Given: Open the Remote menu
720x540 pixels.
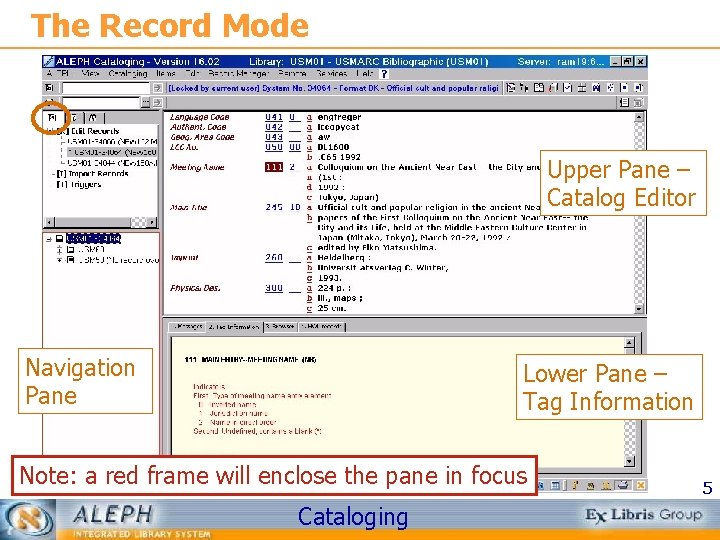Looking at the screenshot, I should pyautogui.click(x=292, y=73).
